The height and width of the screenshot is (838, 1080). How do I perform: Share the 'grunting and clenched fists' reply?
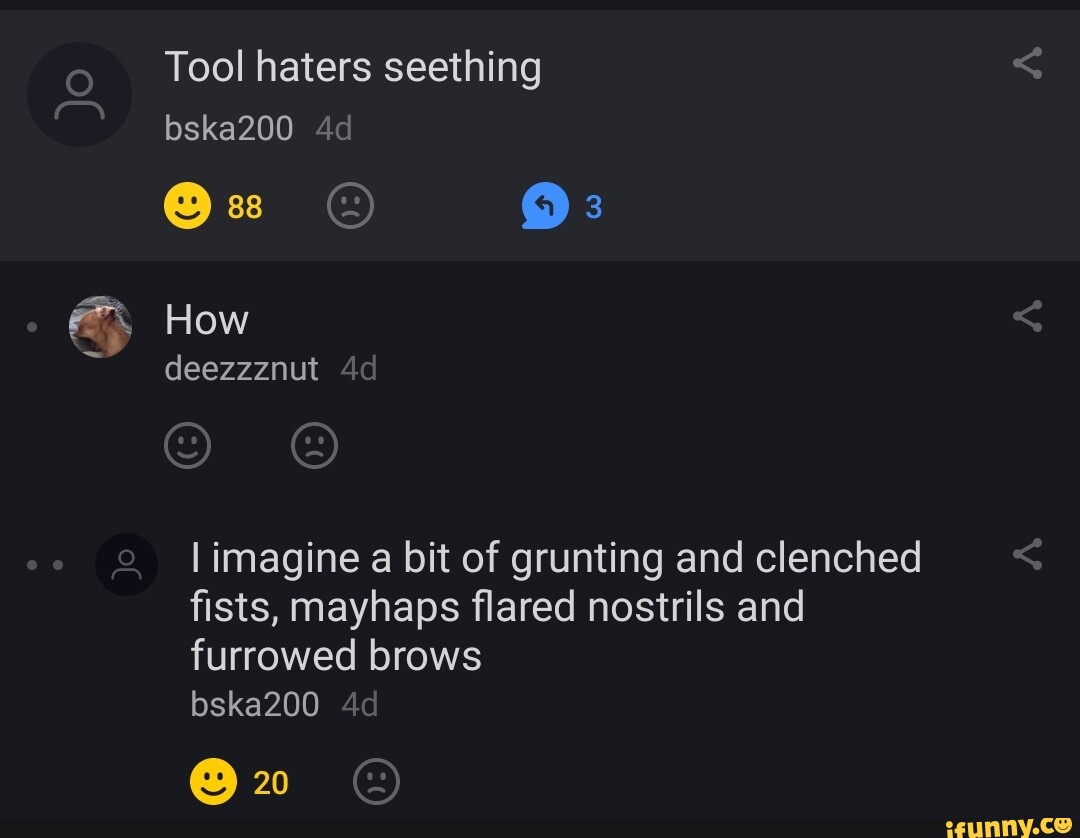point(1028,553)
